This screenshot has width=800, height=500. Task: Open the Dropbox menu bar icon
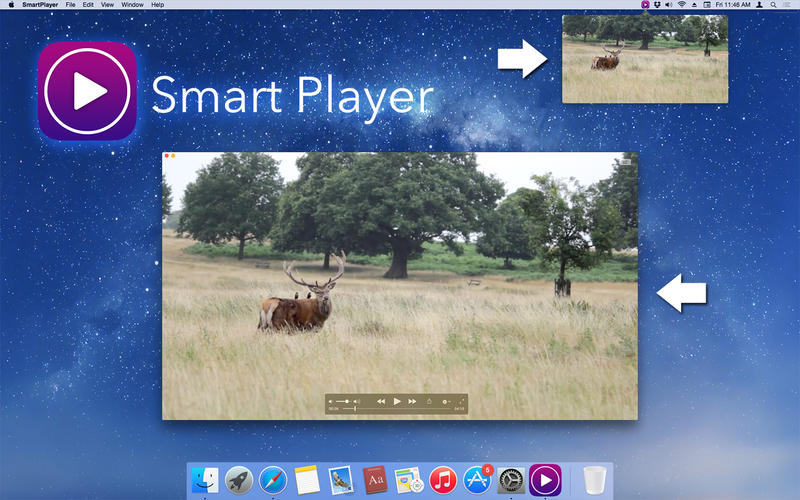tap(658, 5)
